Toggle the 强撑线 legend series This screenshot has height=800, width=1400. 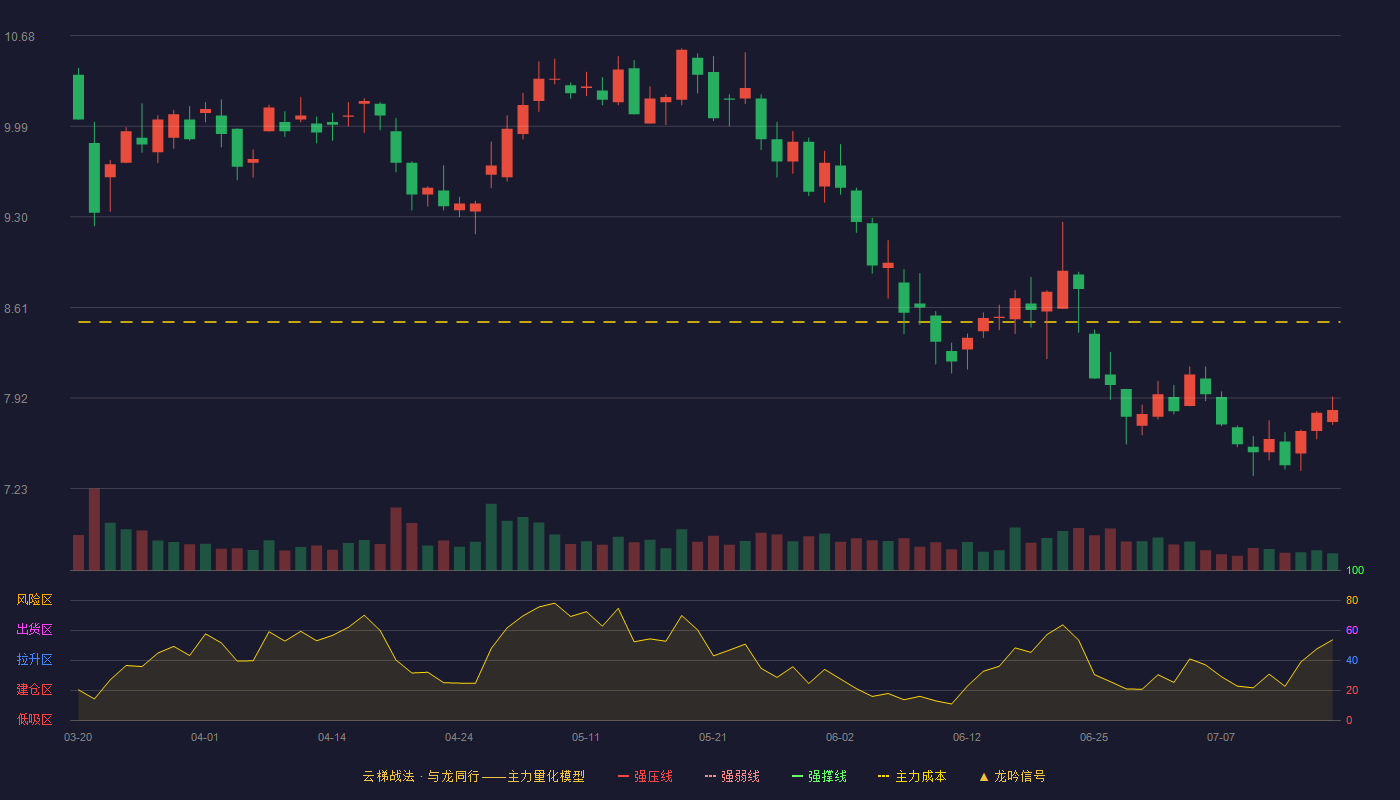(x=819, y=776)
